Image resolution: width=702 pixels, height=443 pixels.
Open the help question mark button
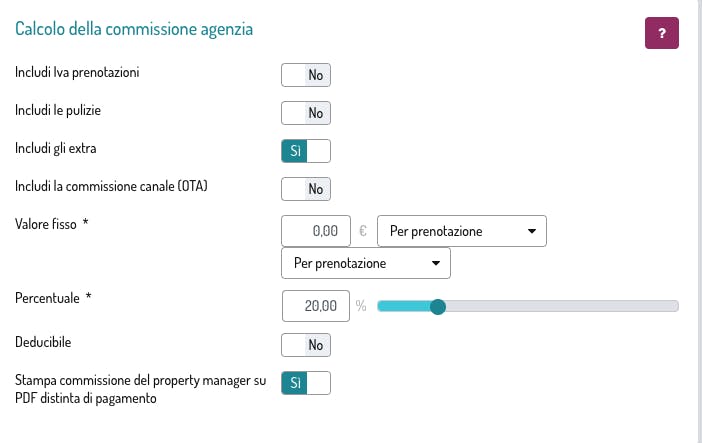(x=662, y=33)
